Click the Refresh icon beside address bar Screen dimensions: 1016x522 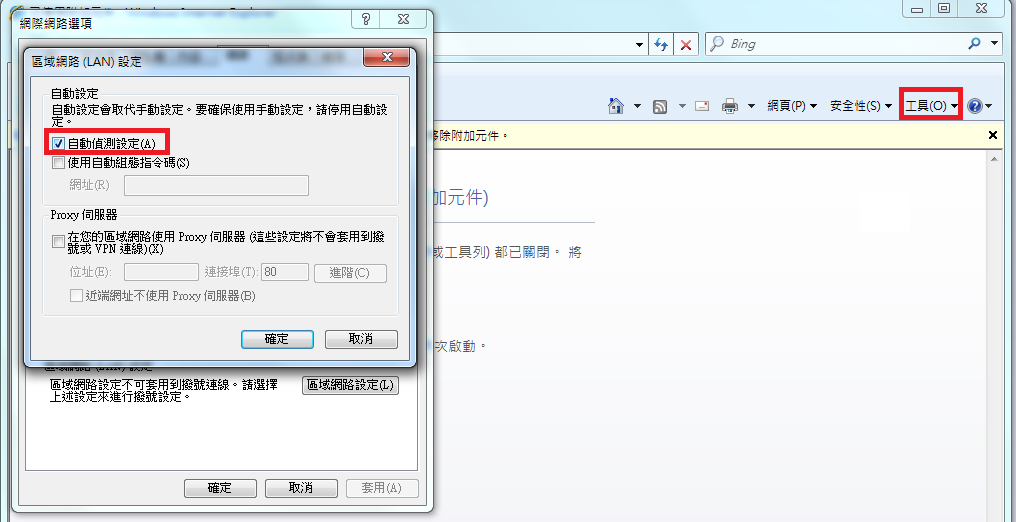click(661, 45)
